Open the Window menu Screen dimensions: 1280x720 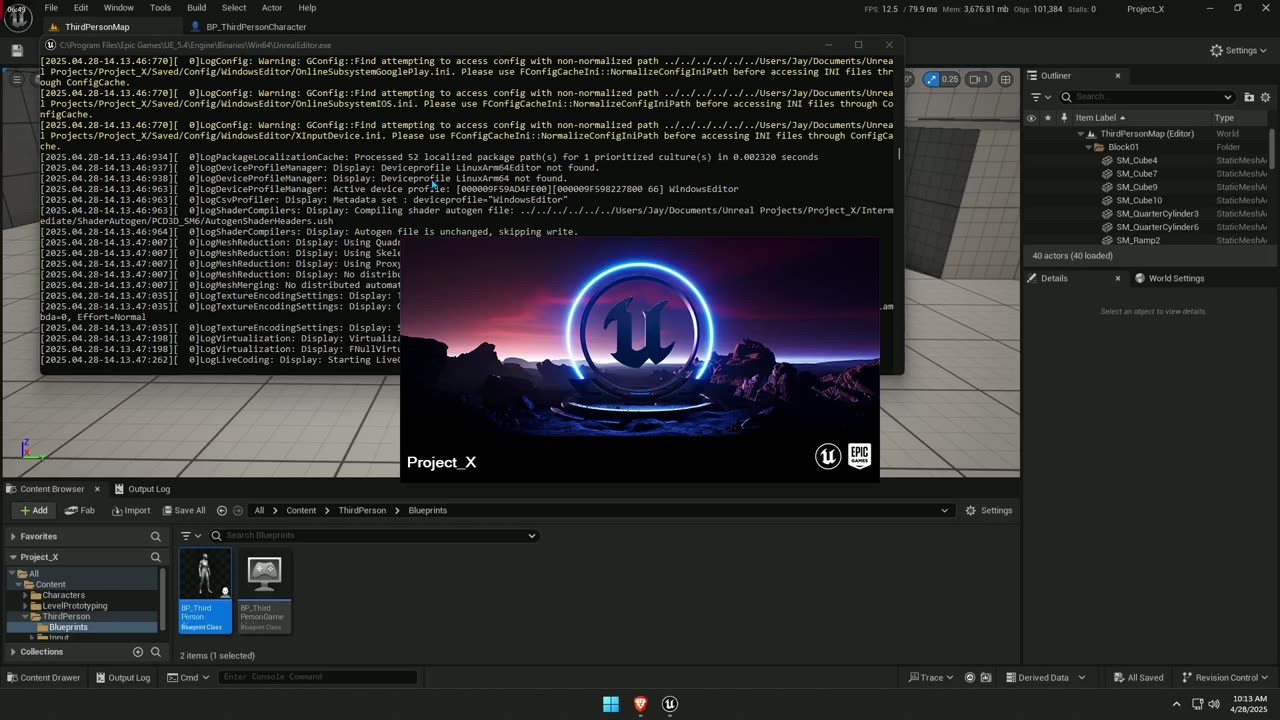click(x=119, y=8)
